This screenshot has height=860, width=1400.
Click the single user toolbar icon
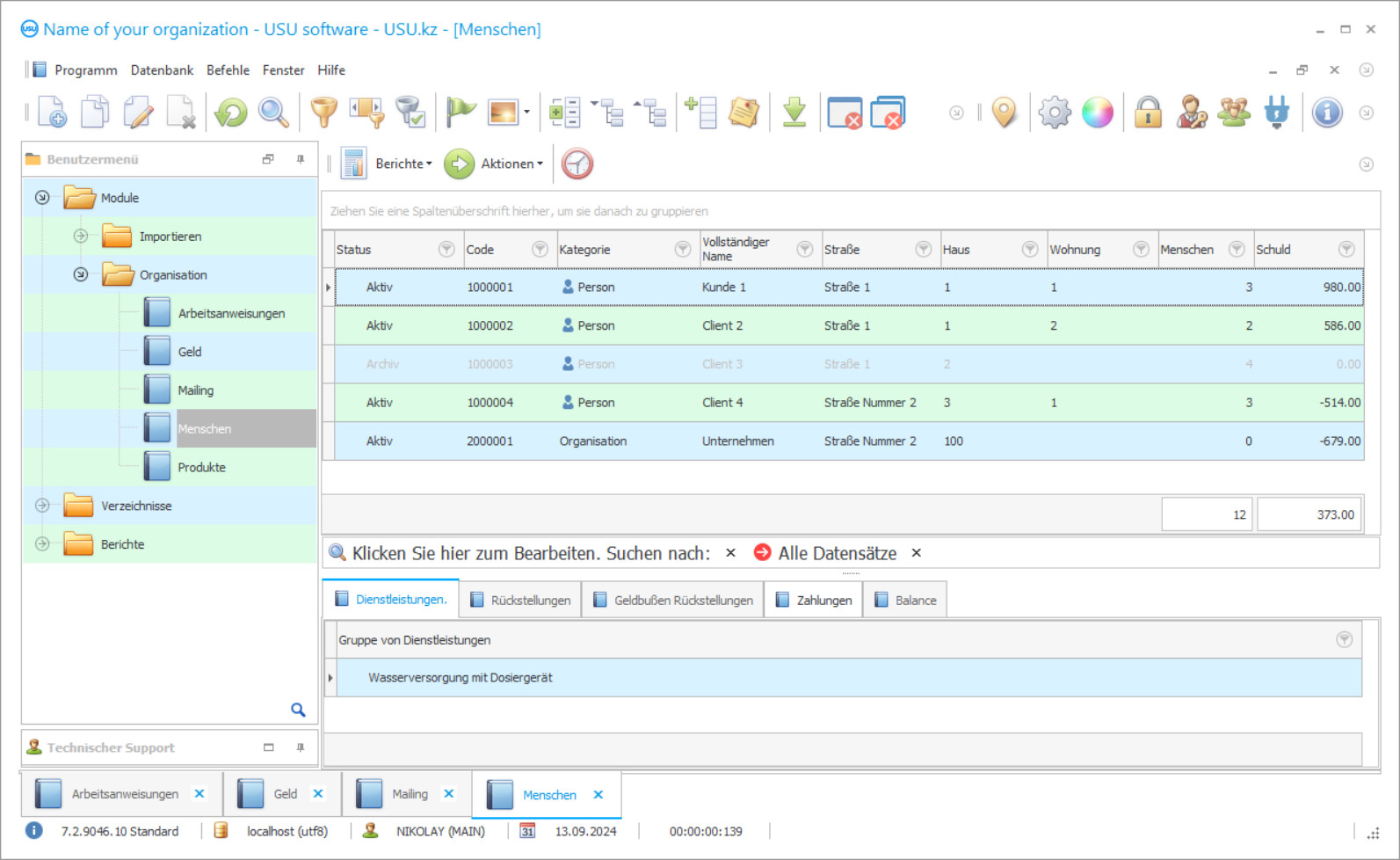[x=1192, y=113]
